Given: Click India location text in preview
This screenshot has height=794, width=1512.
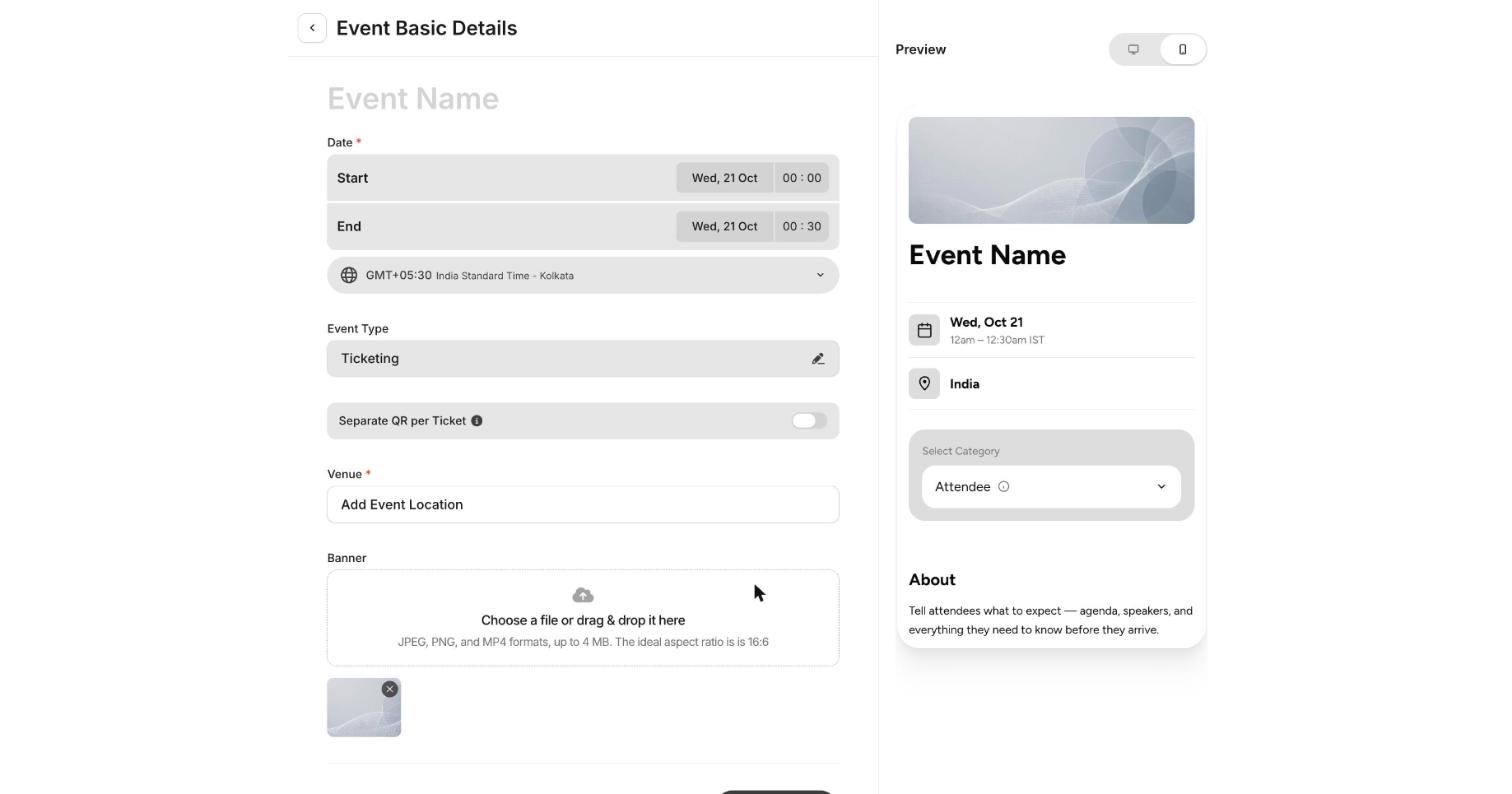Looking at the screenshot, I should click(964, 384).
